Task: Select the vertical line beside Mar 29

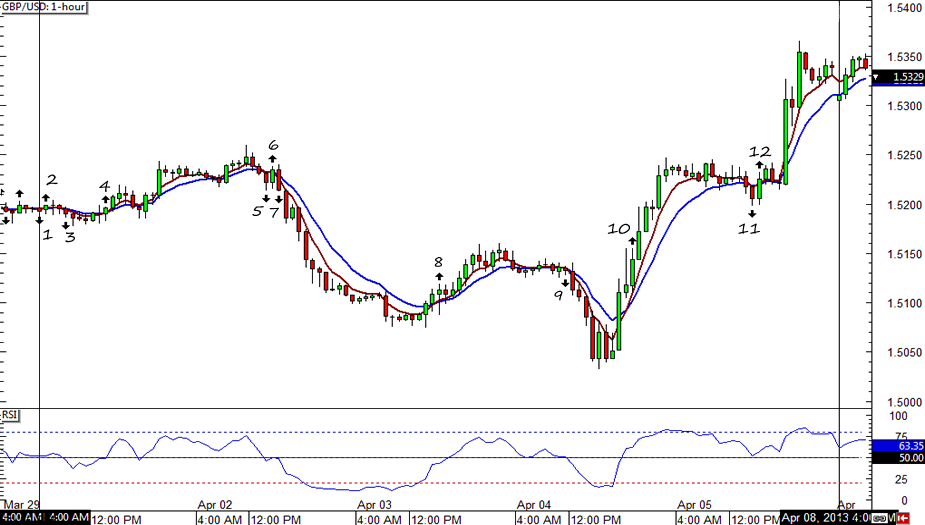Action: [40, 254]
